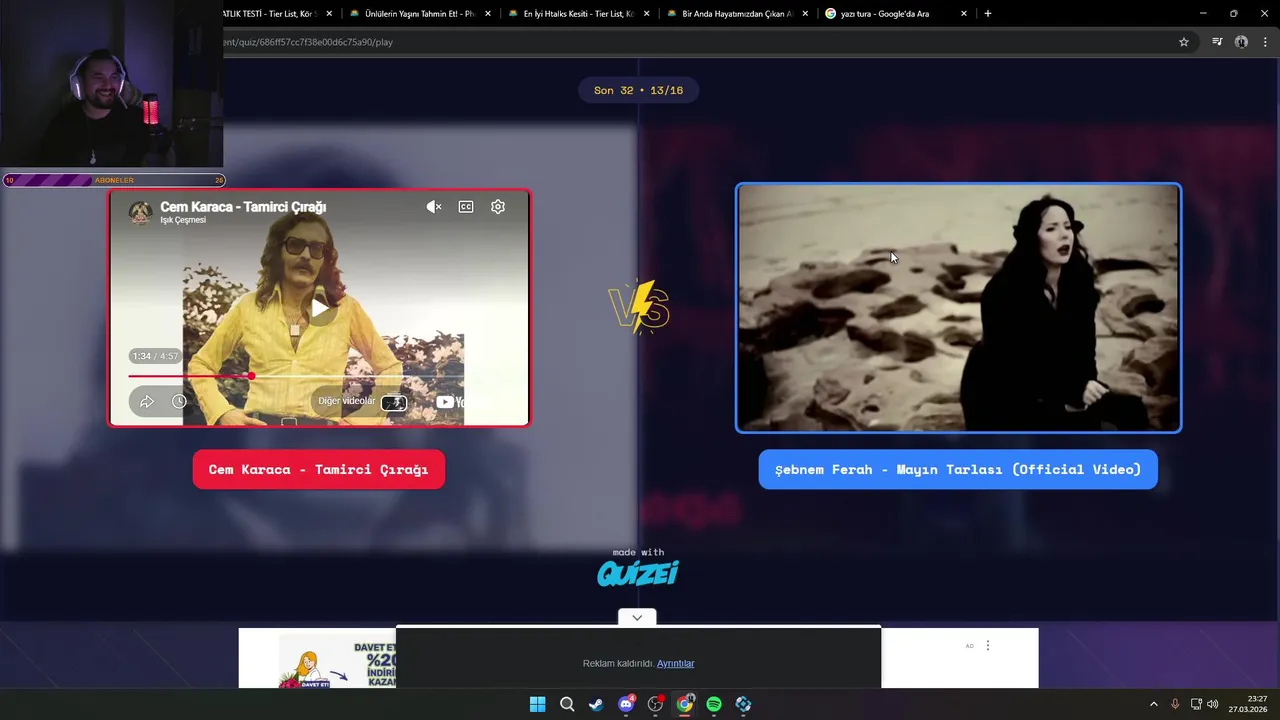Click the microphone tray icon
The image size is (1280, 720).
pyautogui.click(x=1175, y=704)
